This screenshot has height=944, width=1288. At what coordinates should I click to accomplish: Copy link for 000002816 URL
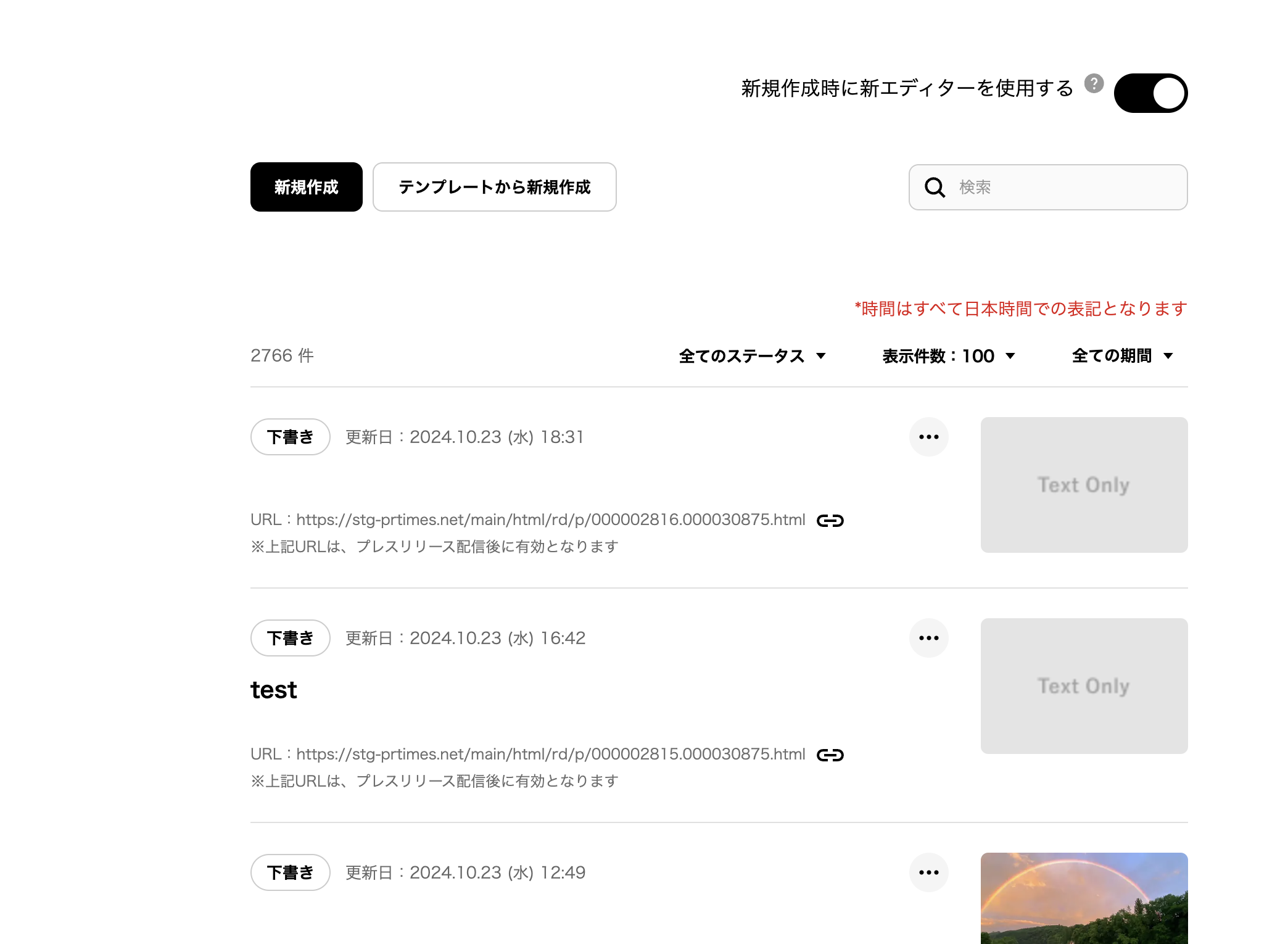tap(830, 521)
